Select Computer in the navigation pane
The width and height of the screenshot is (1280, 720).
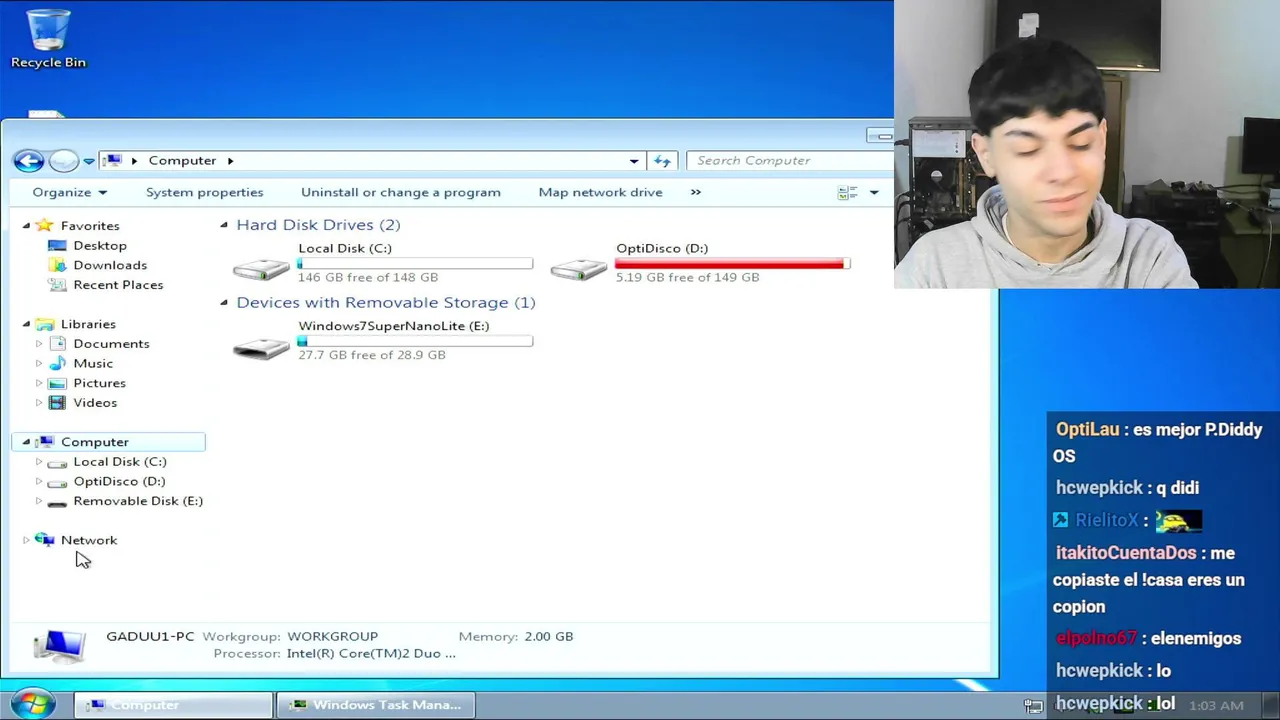(x=94, y=442)
